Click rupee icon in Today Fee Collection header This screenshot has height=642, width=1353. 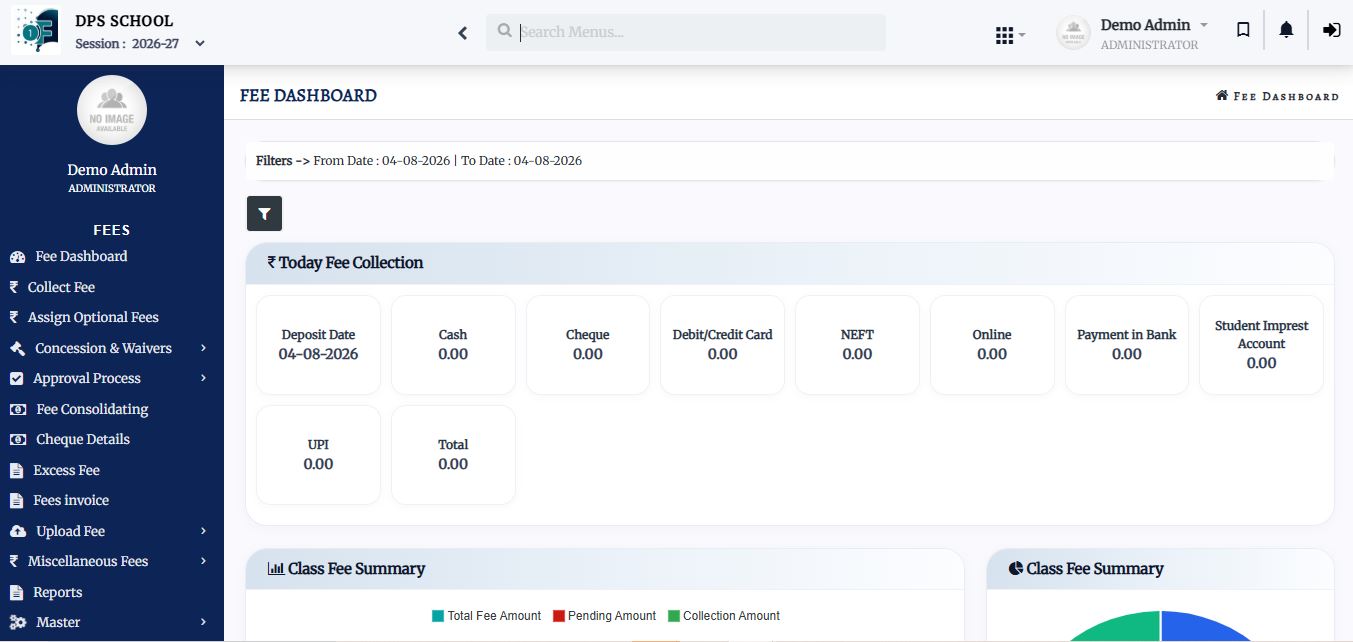tap(271, 263)
